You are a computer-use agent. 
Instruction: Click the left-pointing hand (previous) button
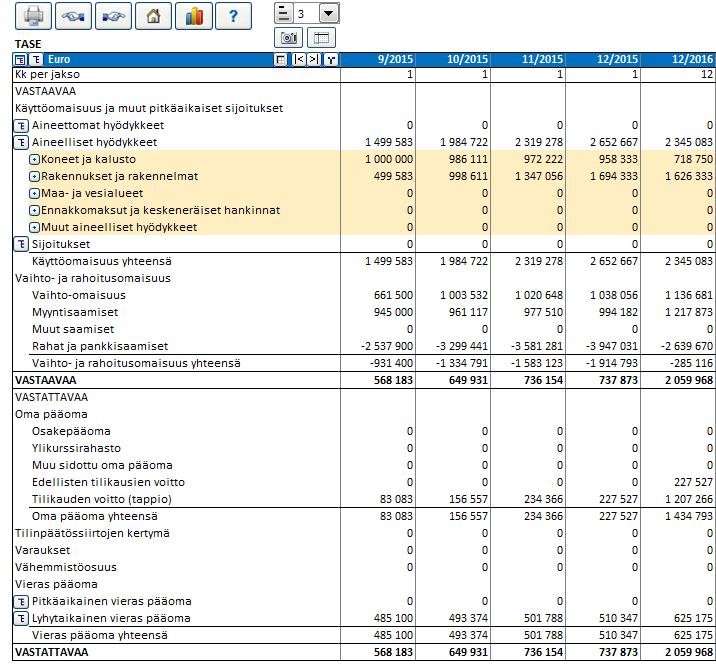click(74, 16)
